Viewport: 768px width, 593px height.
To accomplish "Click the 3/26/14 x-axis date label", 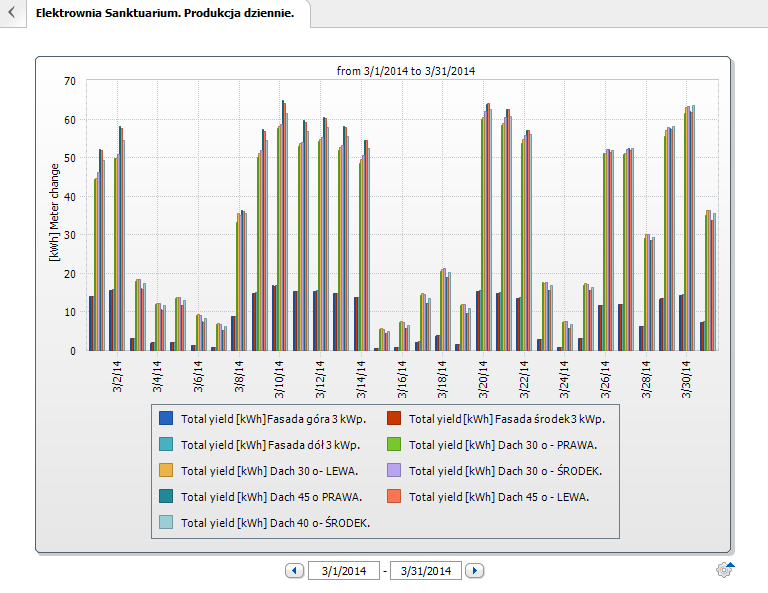I will click(605, 380).
